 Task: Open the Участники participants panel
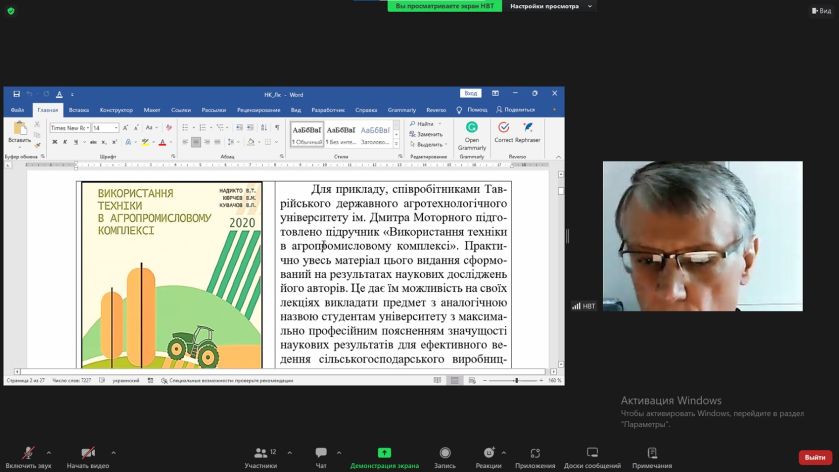[261, 454]
